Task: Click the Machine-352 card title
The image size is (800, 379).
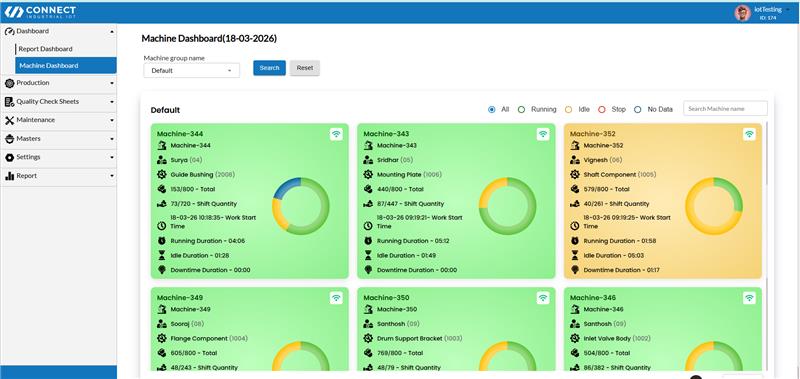Action: [x=592, y=134]
